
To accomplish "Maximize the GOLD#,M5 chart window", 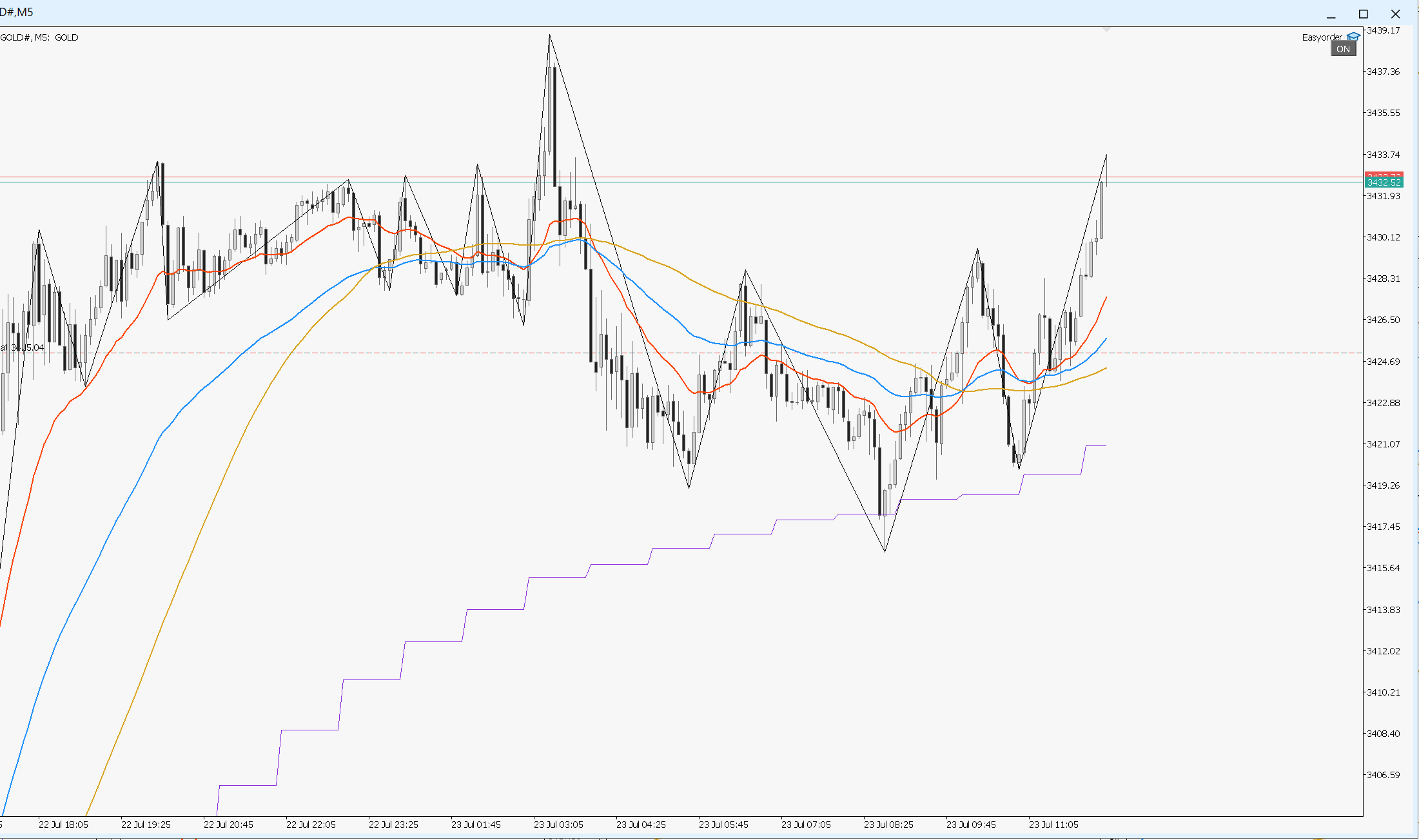I will tap(1363, 14).
